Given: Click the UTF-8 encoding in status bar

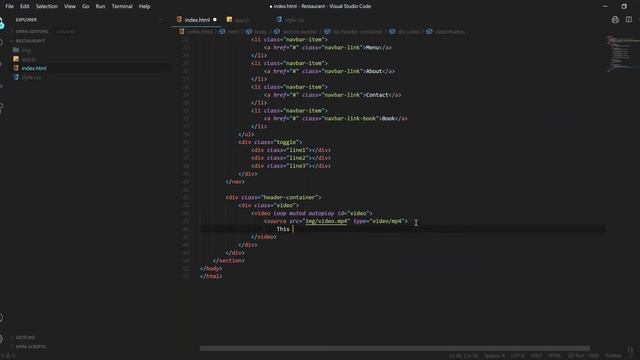Looking at the screenshot, I should click(x=518, y=356).
